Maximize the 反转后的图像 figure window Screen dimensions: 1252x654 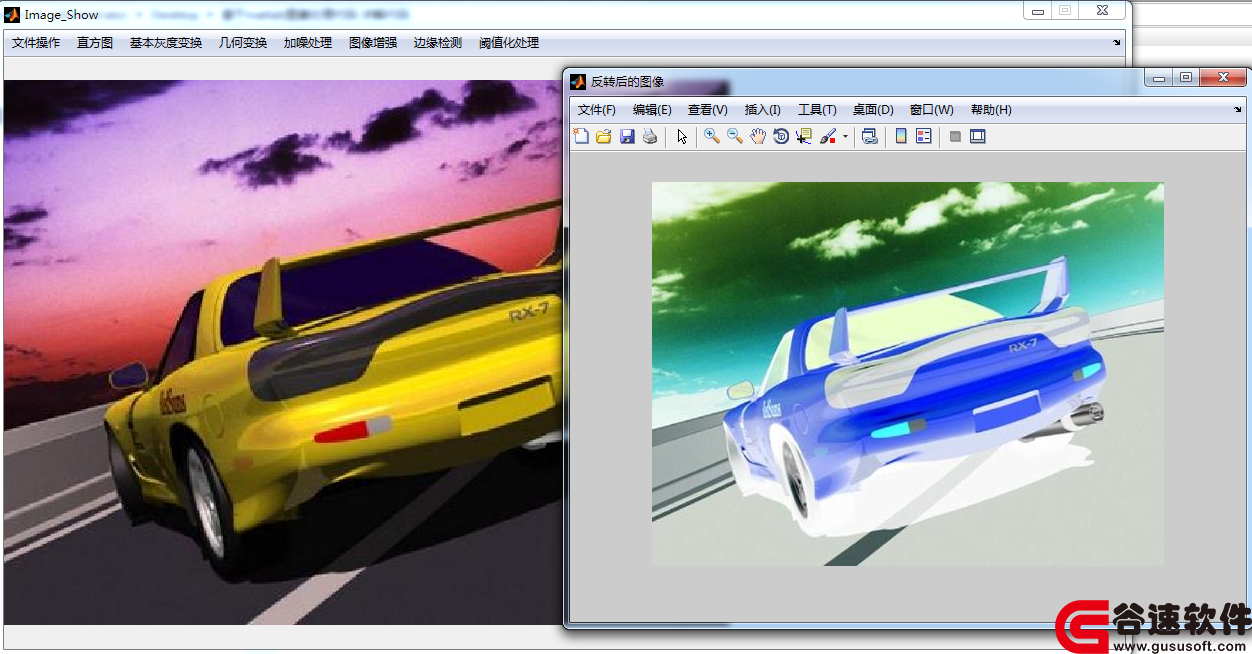1186,78
